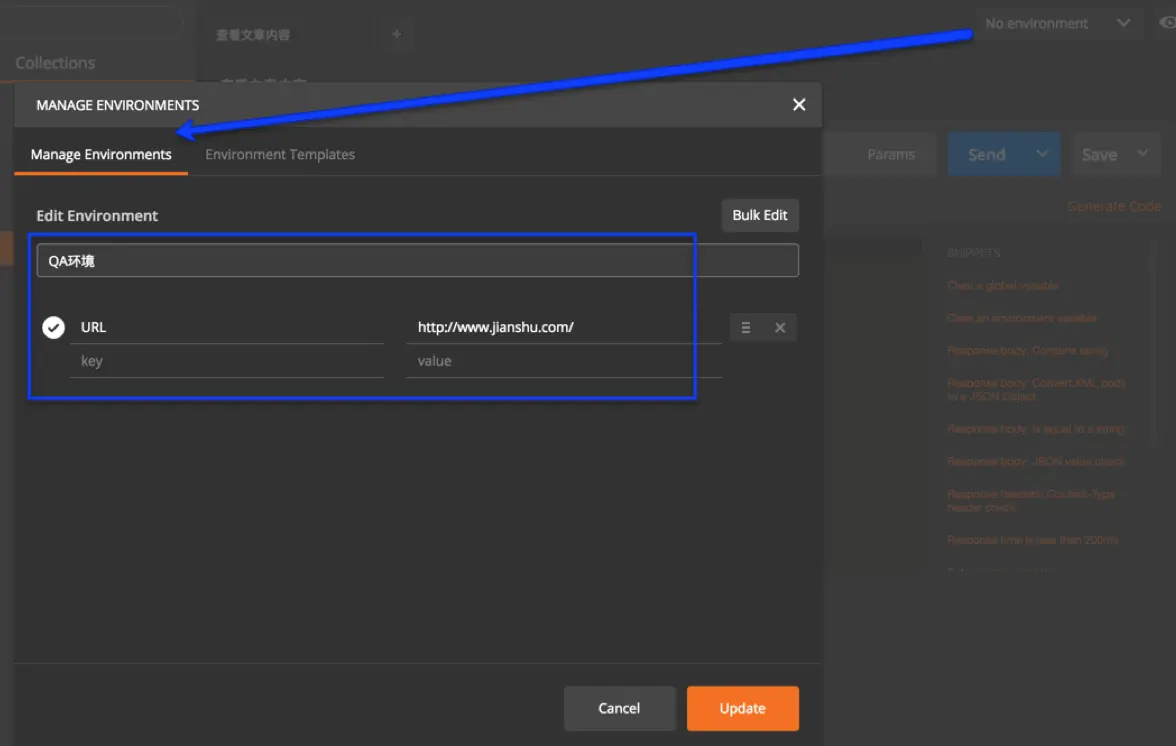
Task: Delete the URL variable row
Action: 780,328
